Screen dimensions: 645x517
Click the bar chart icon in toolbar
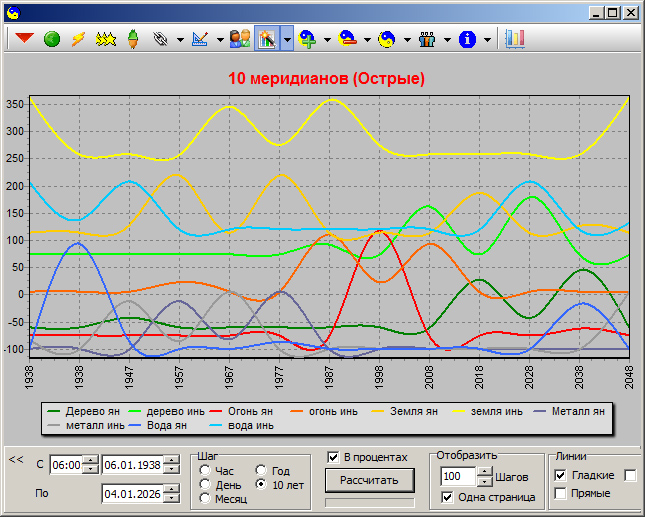point(515,39)
